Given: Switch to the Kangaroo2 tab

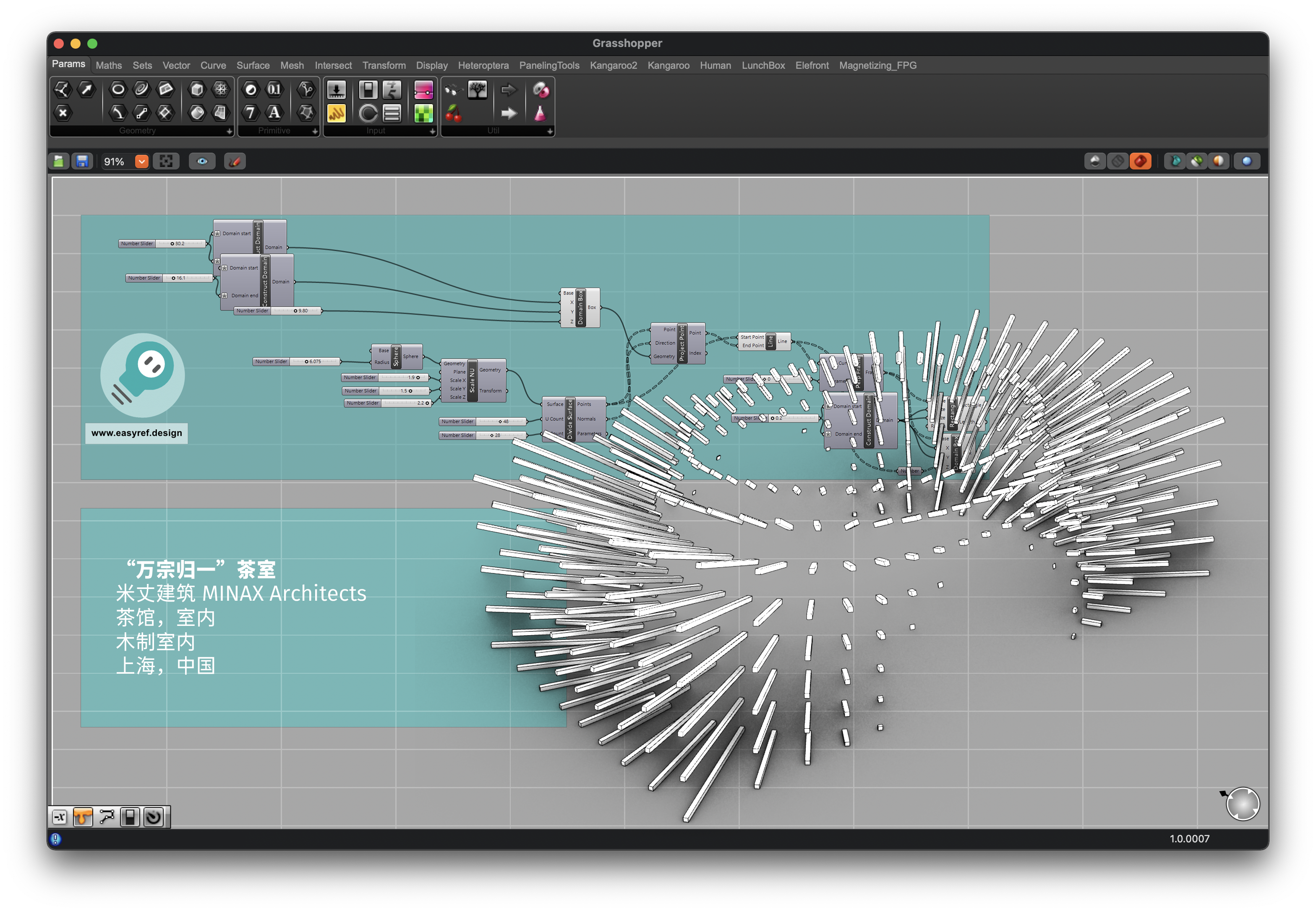Looking at the screenshot, I should 613,66.
